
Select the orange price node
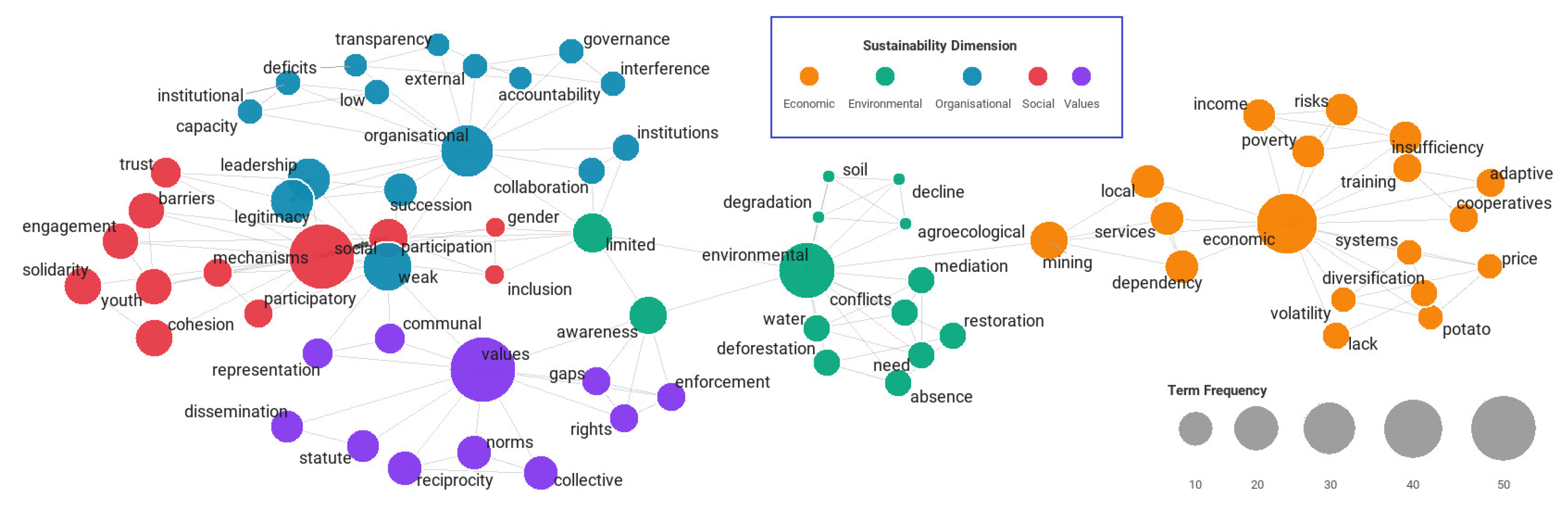tap(1489, 266)
